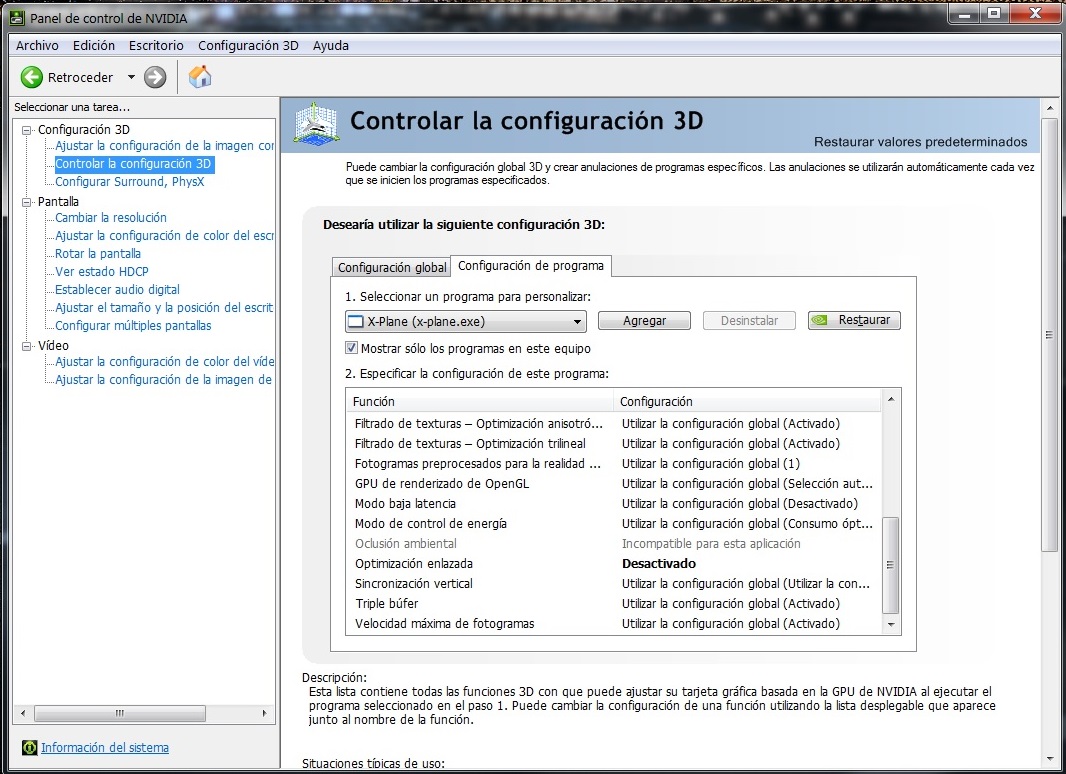The image size is (1066, 774).
Task: Select Filtrado de texturas Optimización trilineal row
Action: (613, 443)
